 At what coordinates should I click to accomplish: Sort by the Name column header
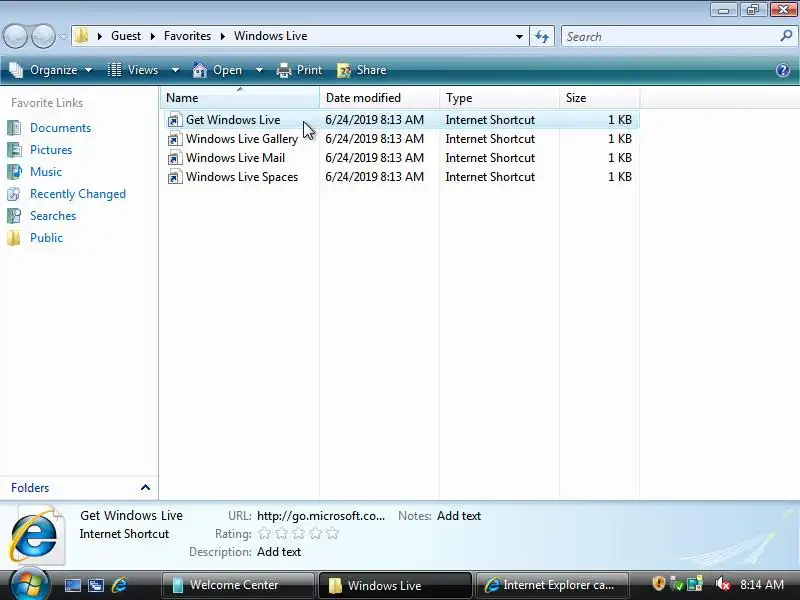pyautogui.click(x=240, y=97)
